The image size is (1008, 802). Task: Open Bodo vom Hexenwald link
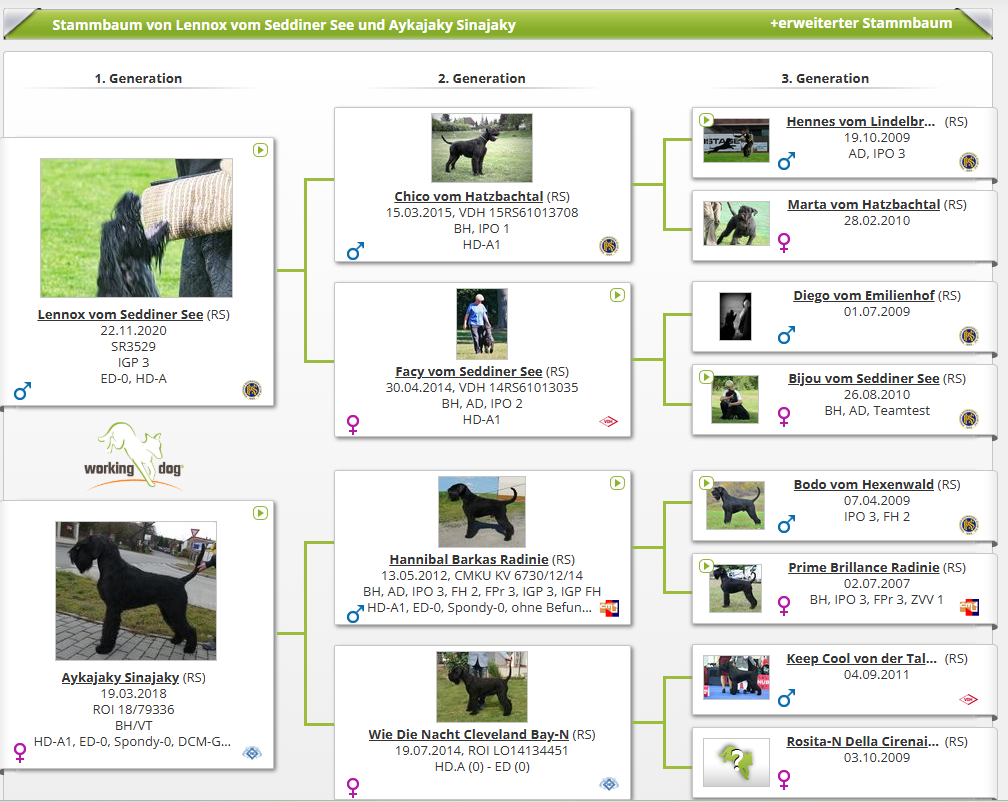tap(863, 485)
